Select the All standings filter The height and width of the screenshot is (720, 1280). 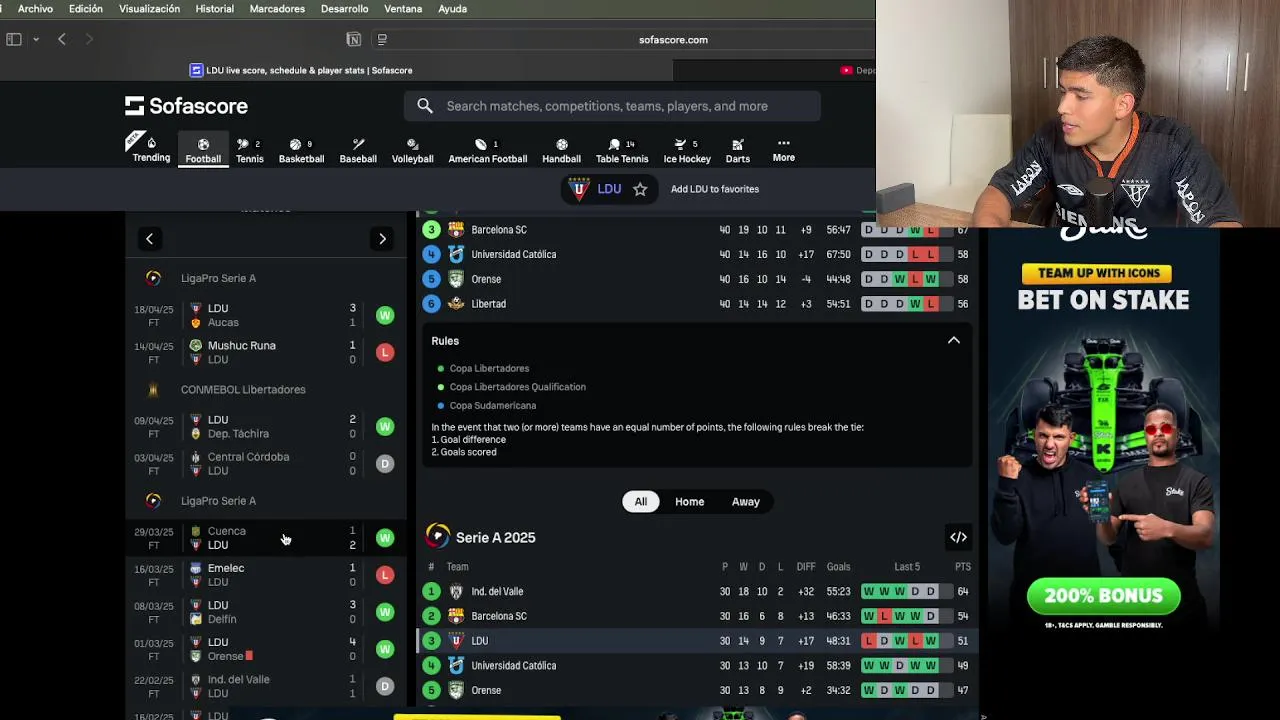point(640,502)
